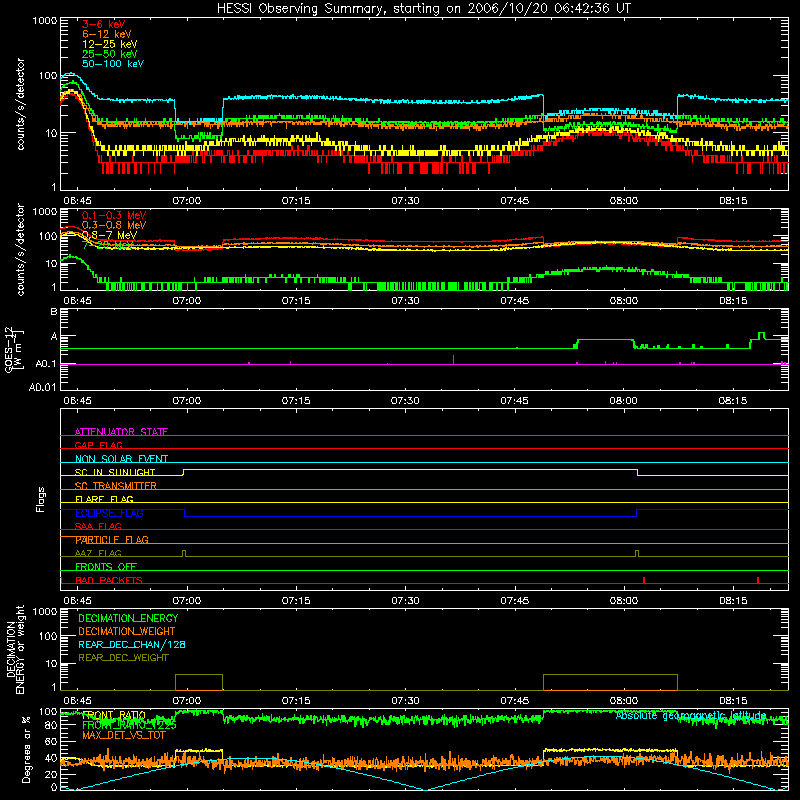Select the FRONTS_OFF flag label
This screenshot has height=800, width=800.
point(106,567)
